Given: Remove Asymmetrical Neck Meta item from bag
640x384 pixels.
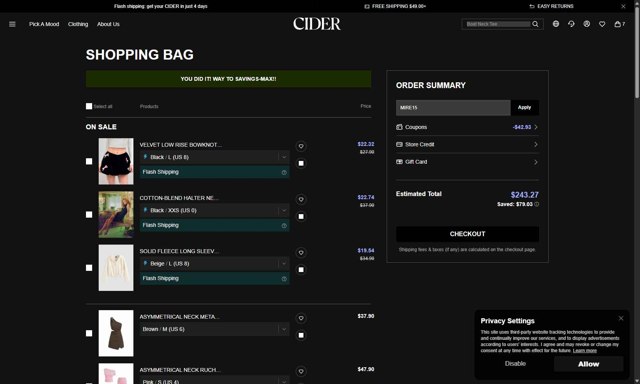Looking at the screenshot, I should [x=301, y=335].
